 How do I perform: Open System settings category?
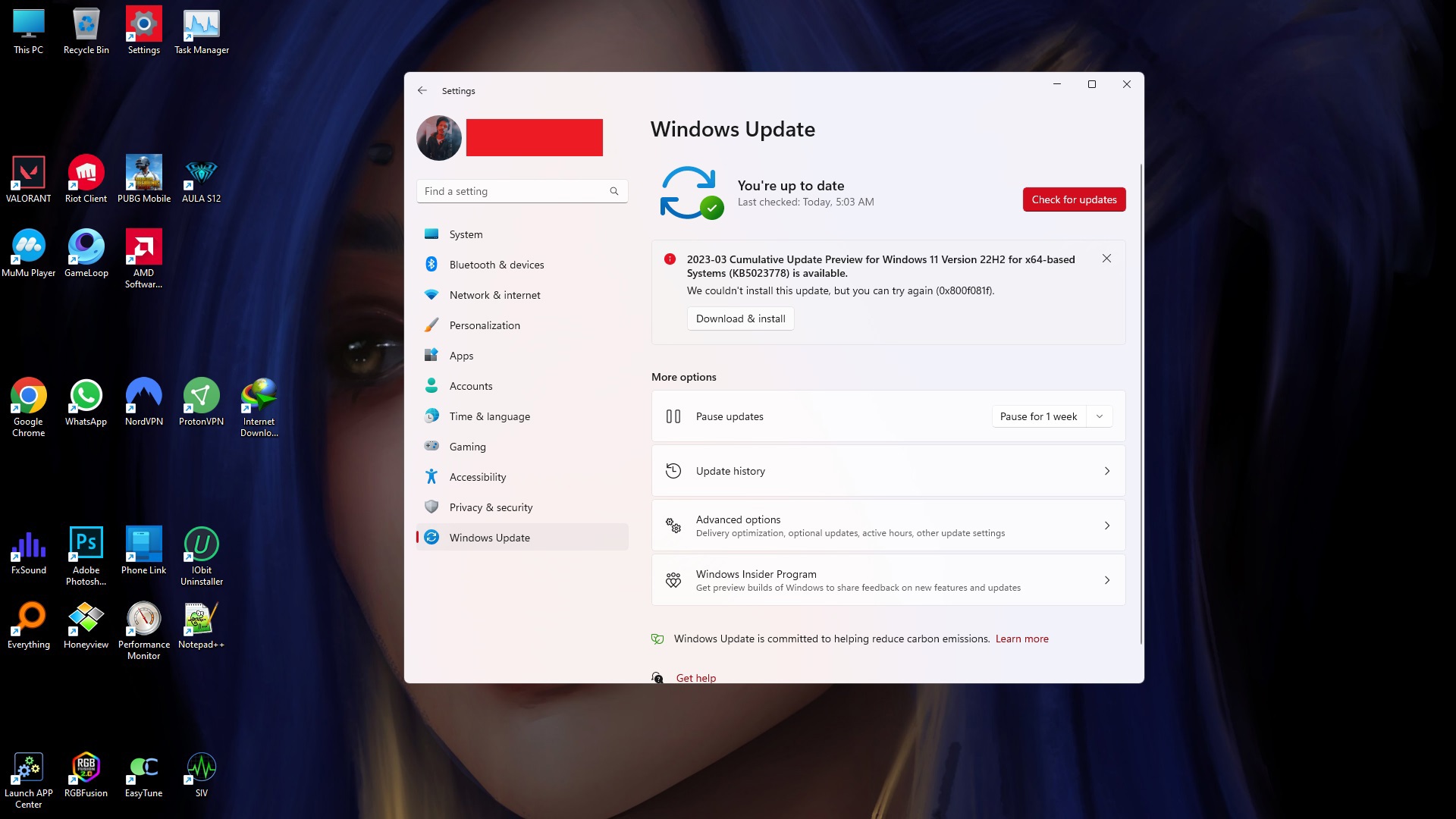[522, 234]
